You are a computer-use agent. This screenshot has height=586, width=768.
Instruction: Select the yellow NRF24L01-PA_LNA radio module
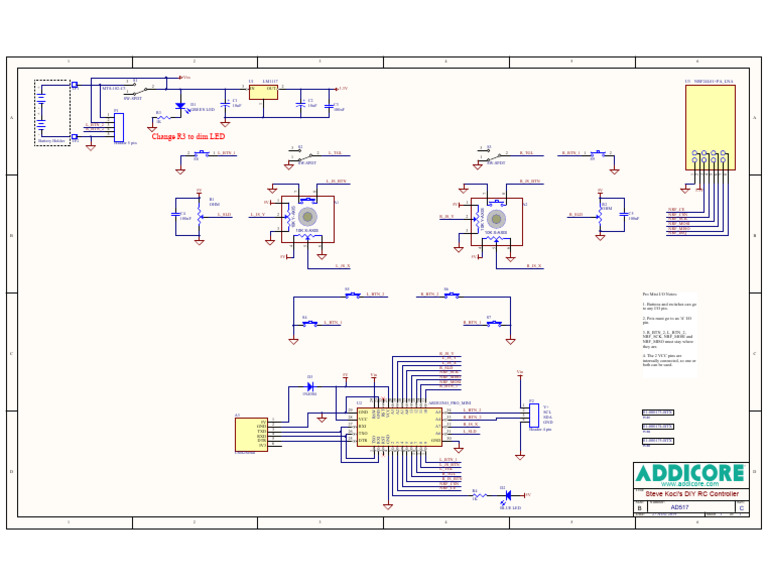(710, 127)
